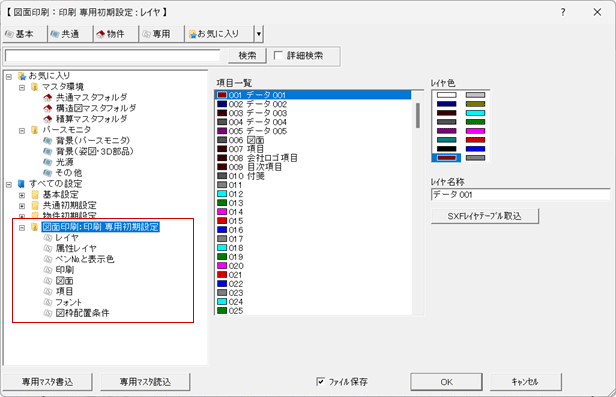
Task: Select list row 010 付箋
Action: coord(314,176)
